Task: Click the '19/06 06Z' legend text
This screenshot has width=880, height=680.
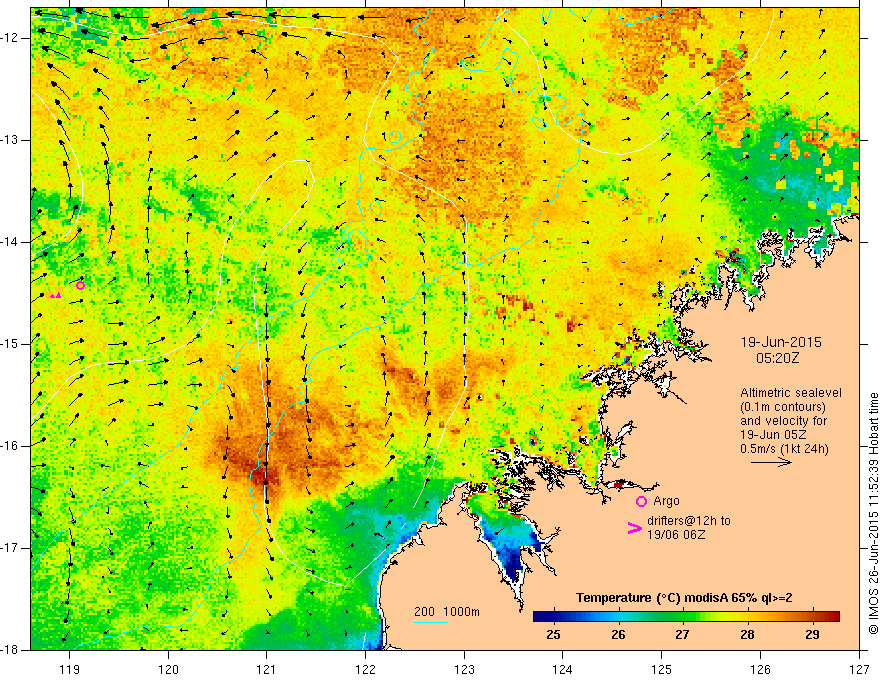Action: [676, 535]
